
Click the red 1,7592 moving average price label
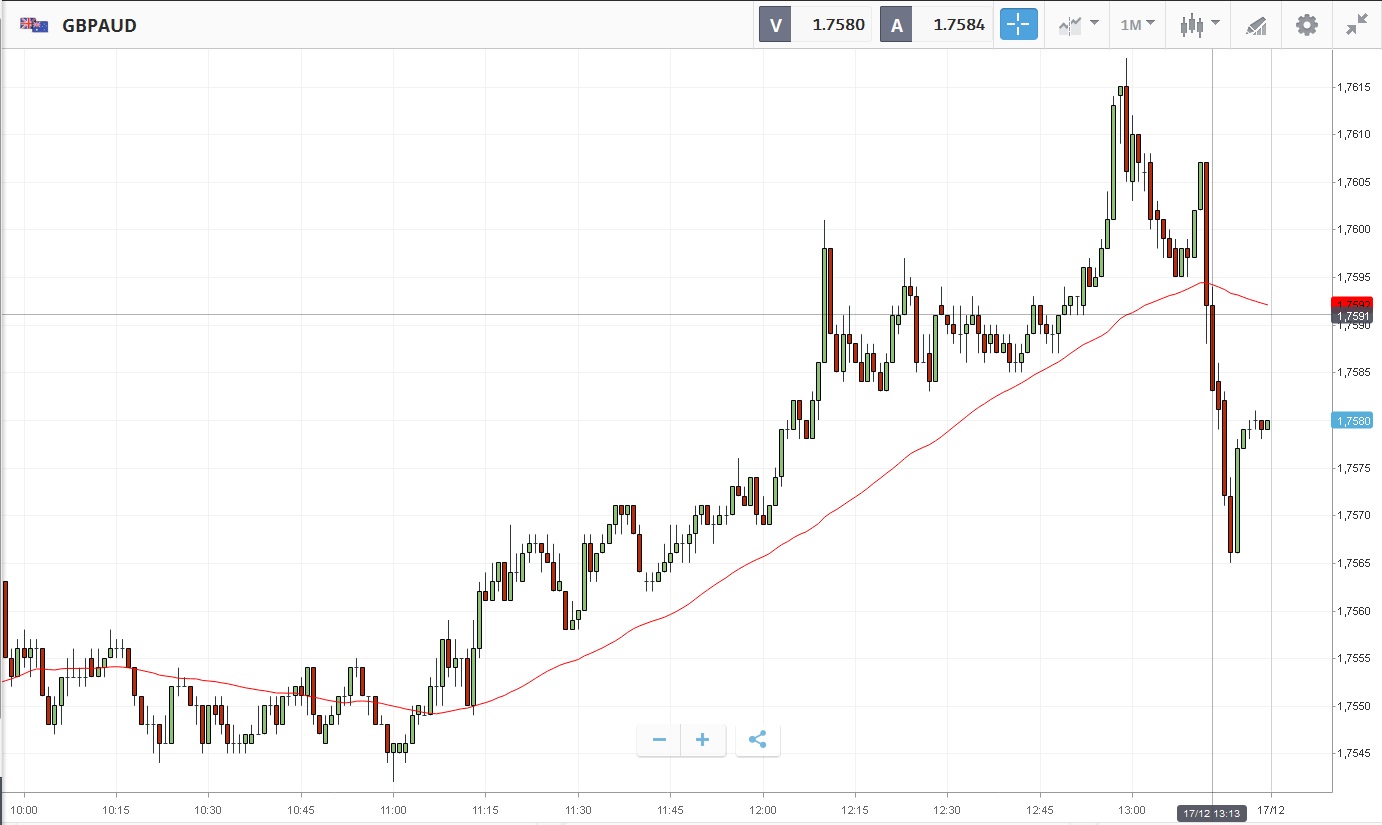[1352, 302]
